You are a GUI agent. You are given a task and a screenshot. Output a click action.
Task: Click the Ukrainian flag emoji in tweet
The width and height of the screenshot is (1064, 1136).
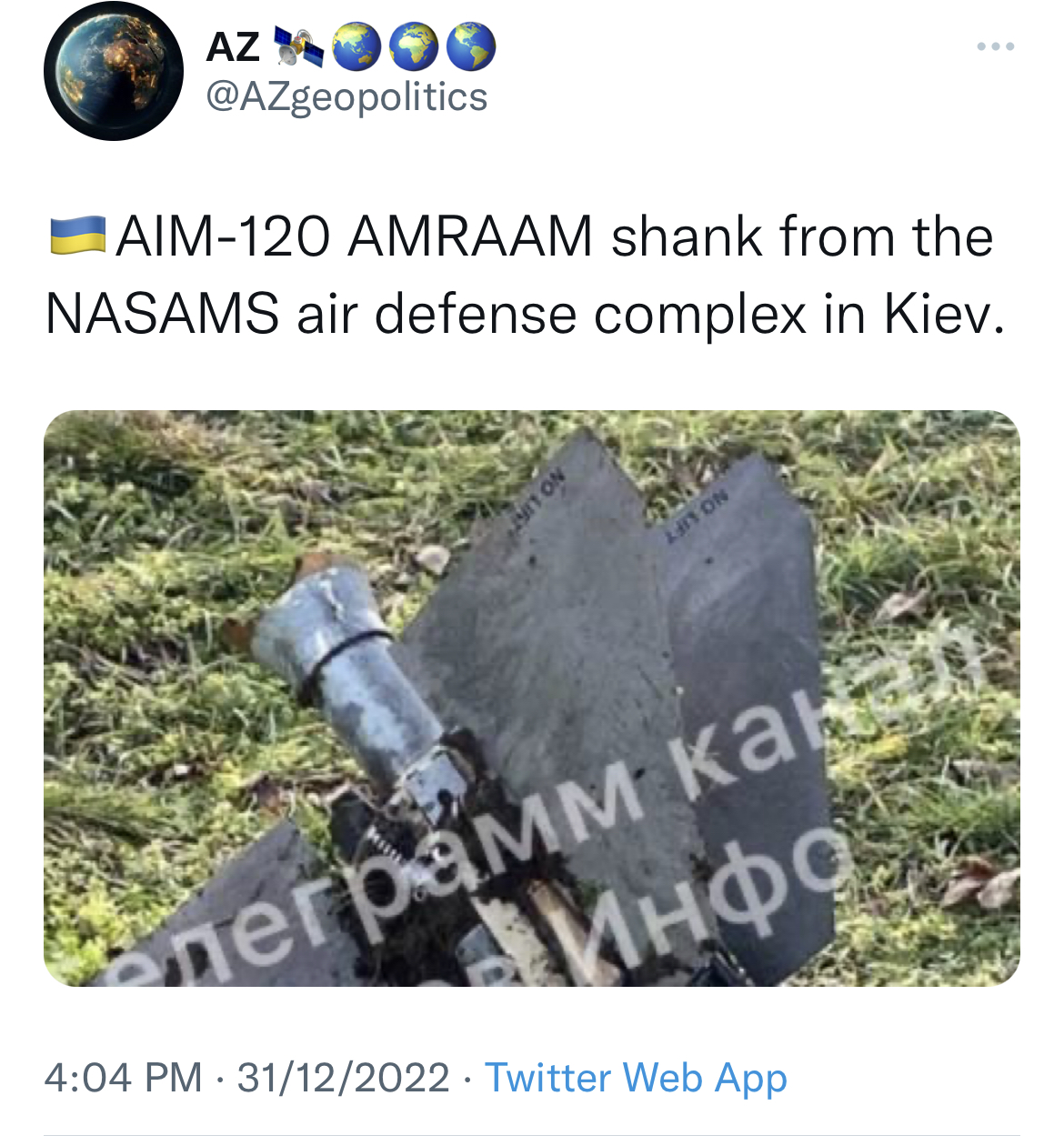click(76, 235)
